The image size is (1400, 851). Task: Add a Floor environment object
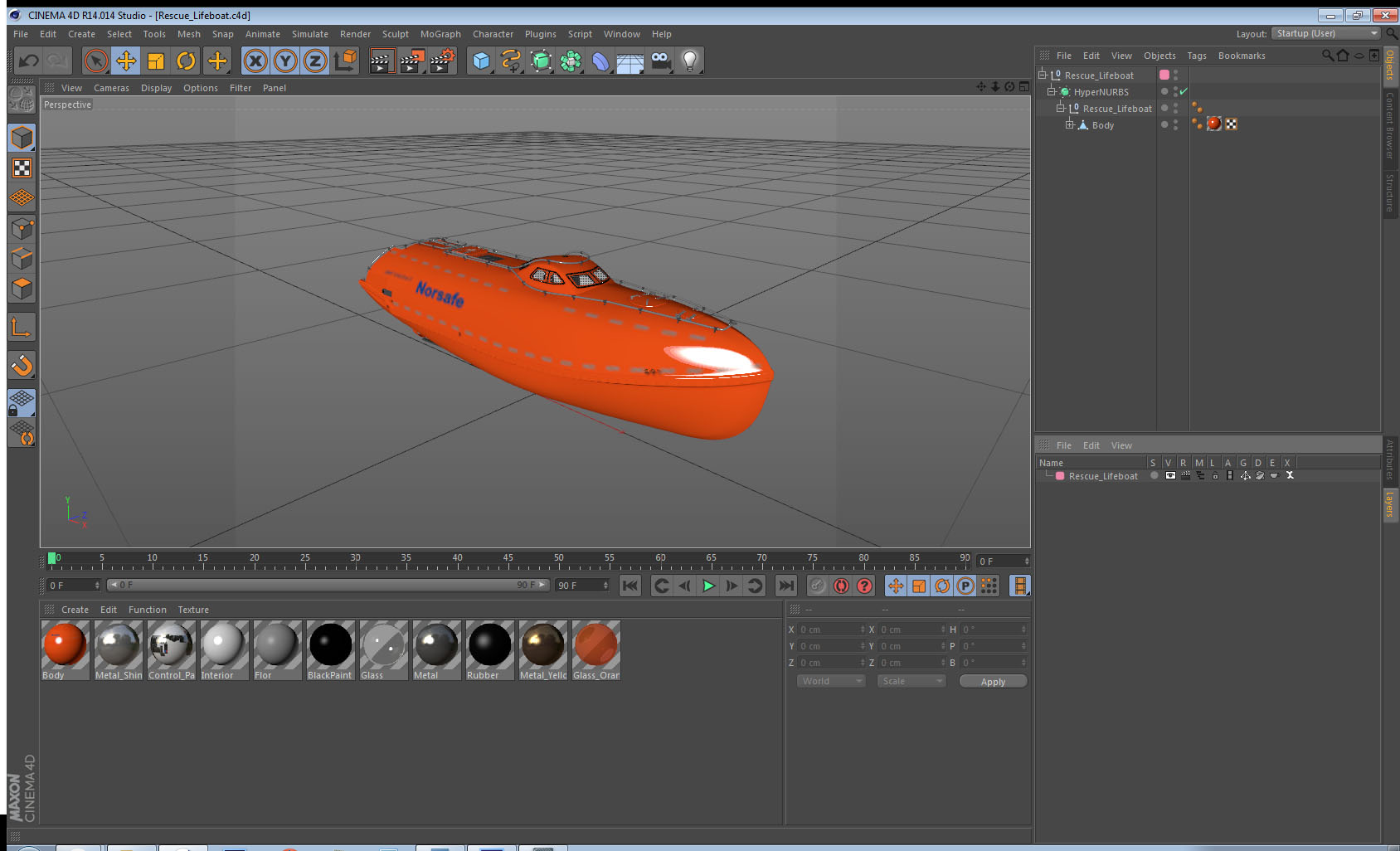[x=630, y=61]
